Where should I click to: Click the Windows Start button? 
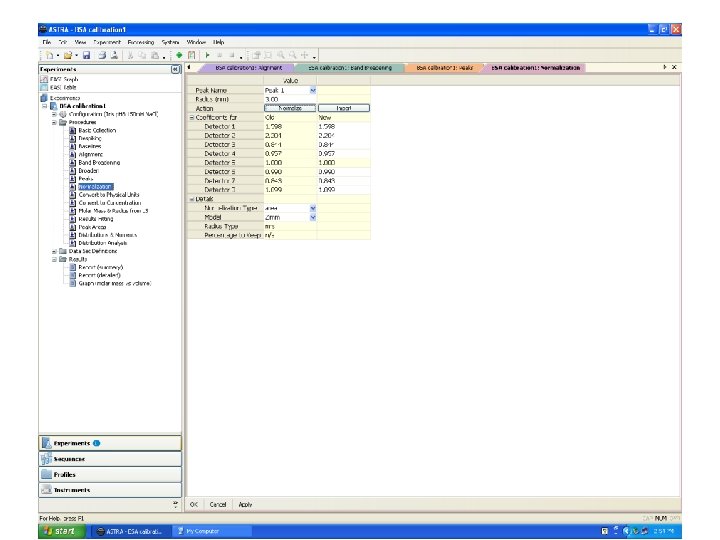(x=62, y=531)
